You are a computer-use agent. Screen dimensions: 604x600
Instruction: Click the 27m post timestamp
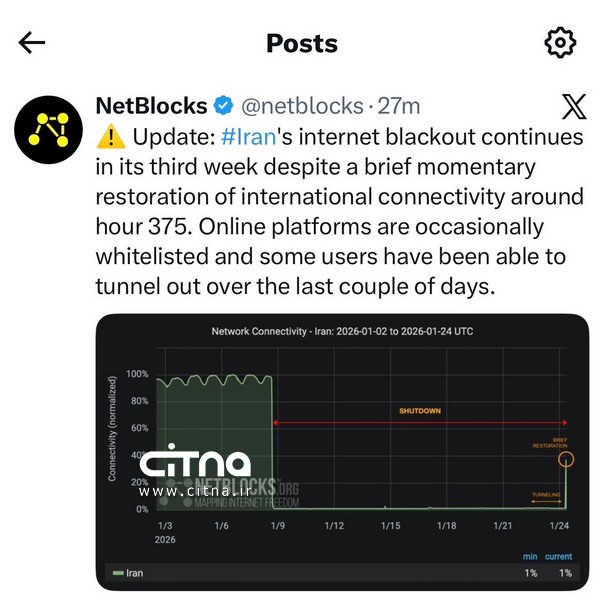400,106
